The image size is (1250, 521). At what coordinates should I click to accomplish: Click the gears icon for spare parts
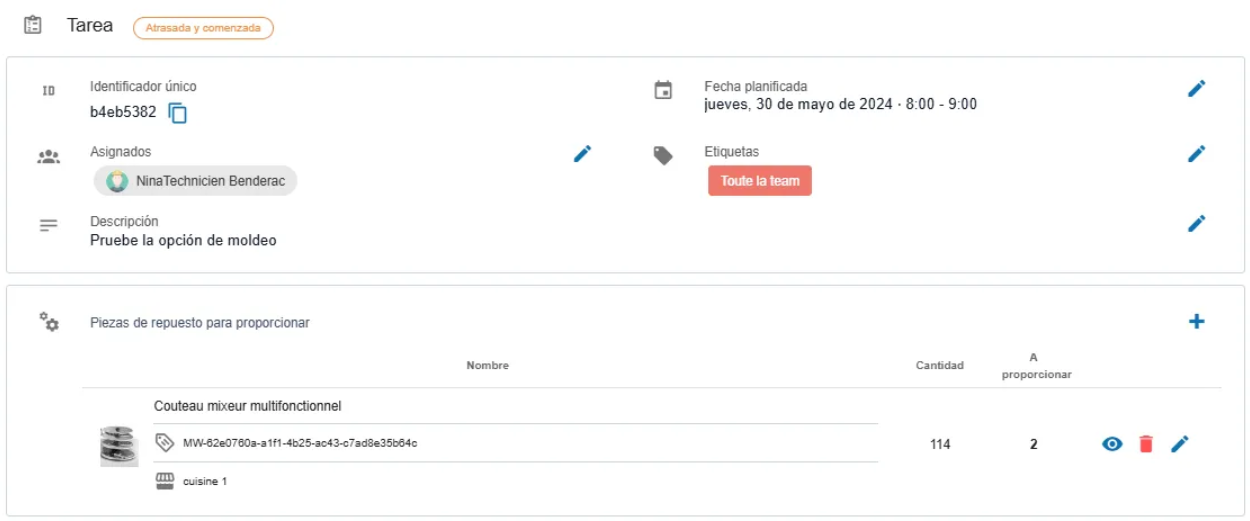pyautogui.click(x=48, y=322)
